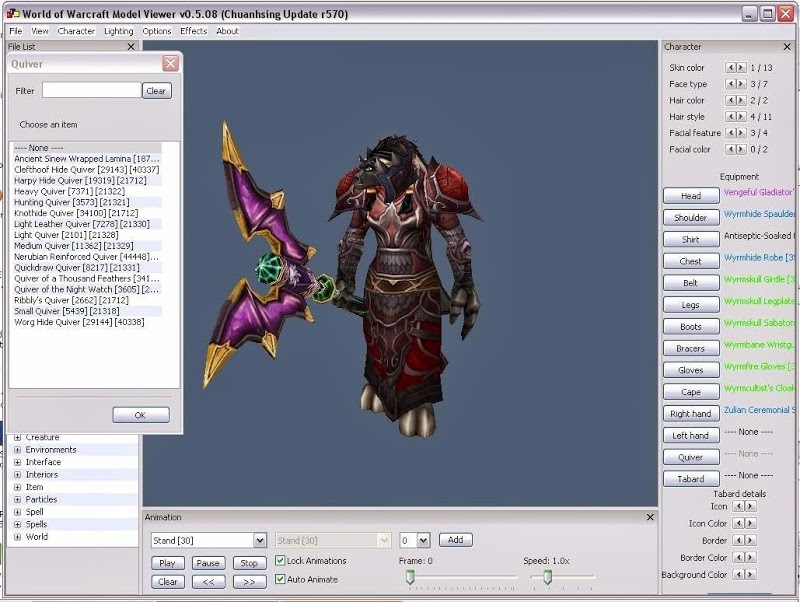Click next arrow for Skin color
The image size is (800, 602).
[741, 67]
